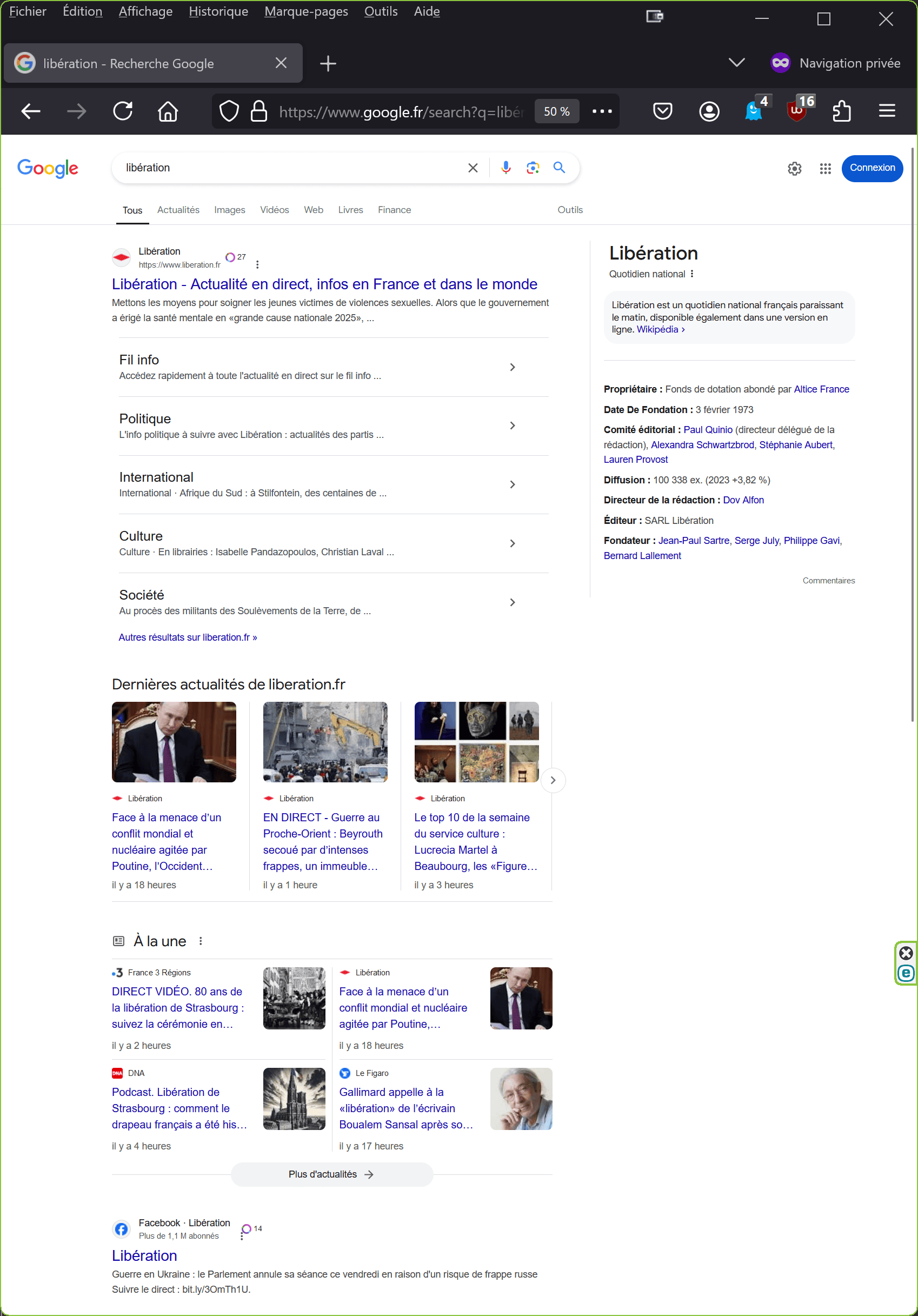
Task: Expand the Fil info sitelink chevron
Action: tap(513, 367)
